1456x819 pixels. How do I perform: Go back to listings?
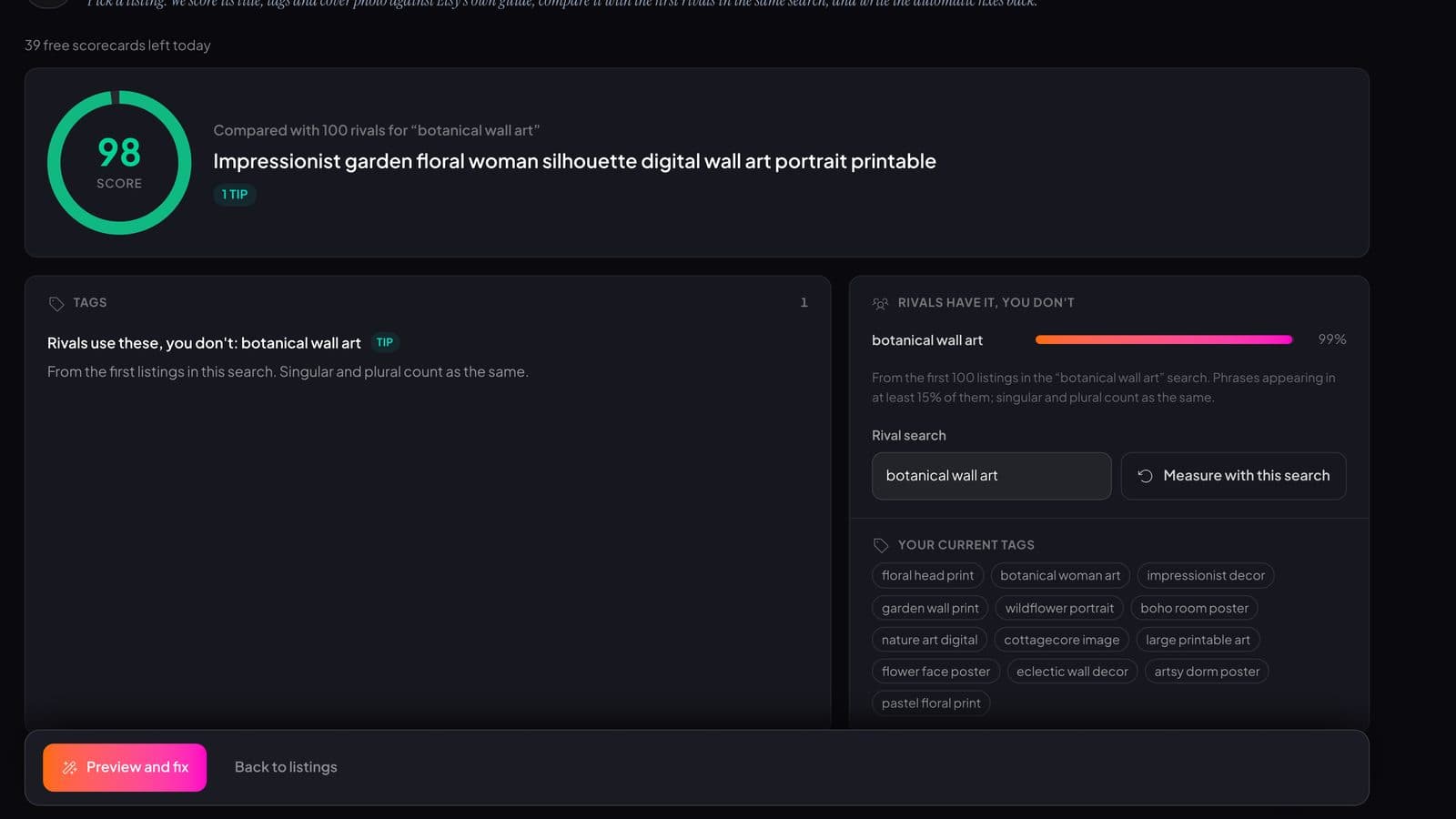pos(286,768)
